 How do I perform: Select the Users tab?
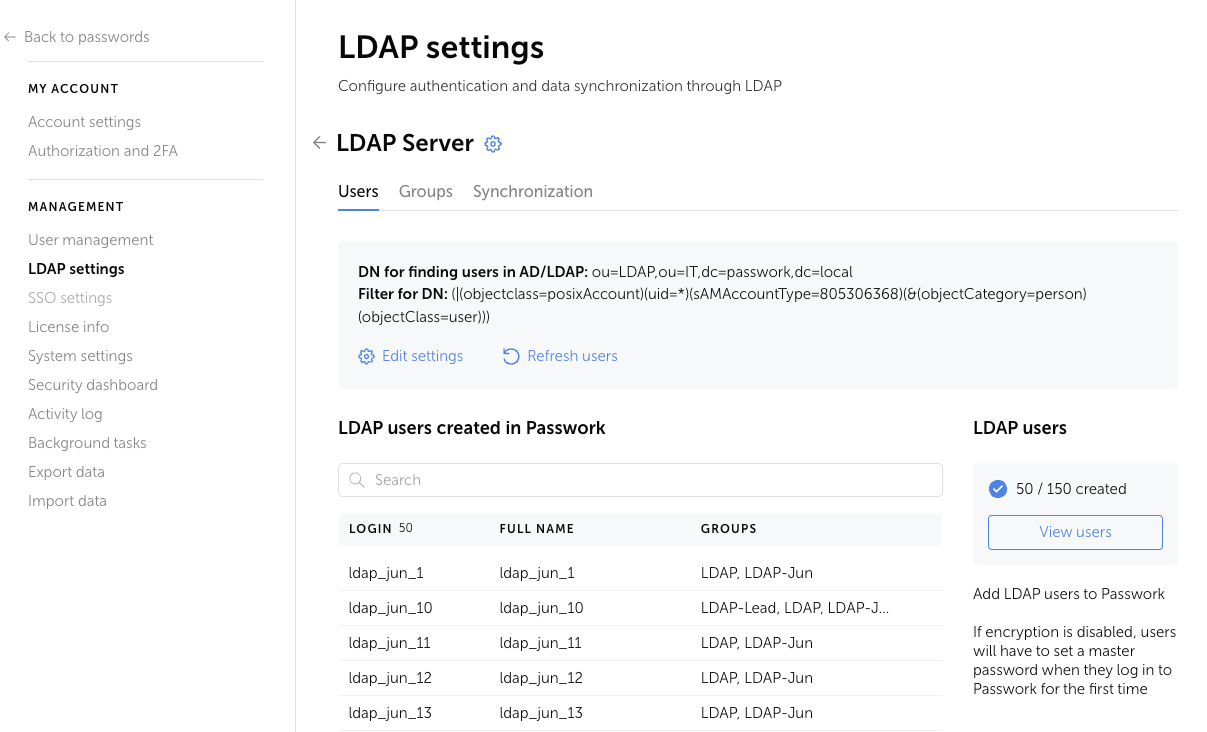click(358, 191)
